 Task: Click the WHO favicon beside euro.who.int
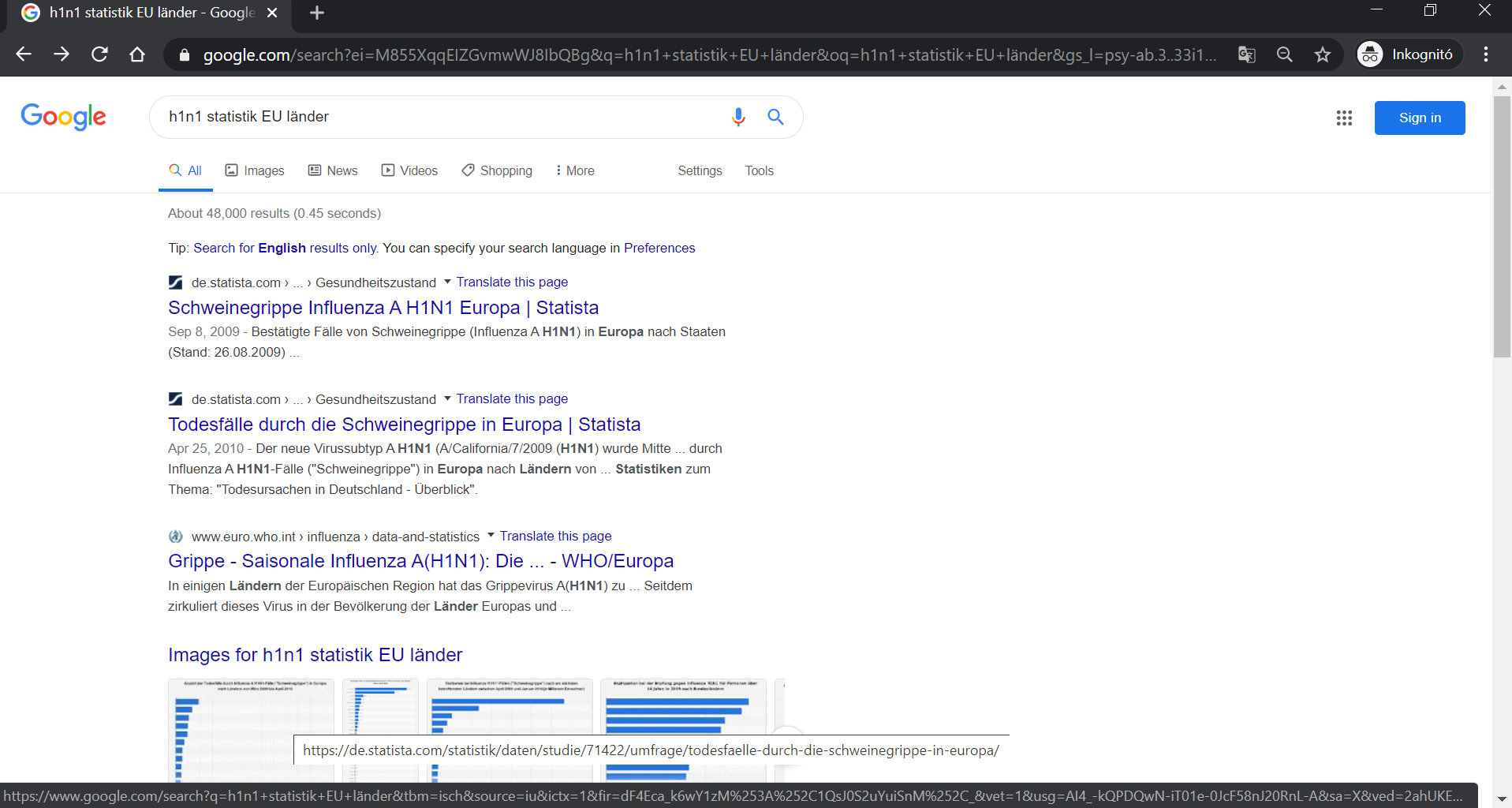(175, 537)
